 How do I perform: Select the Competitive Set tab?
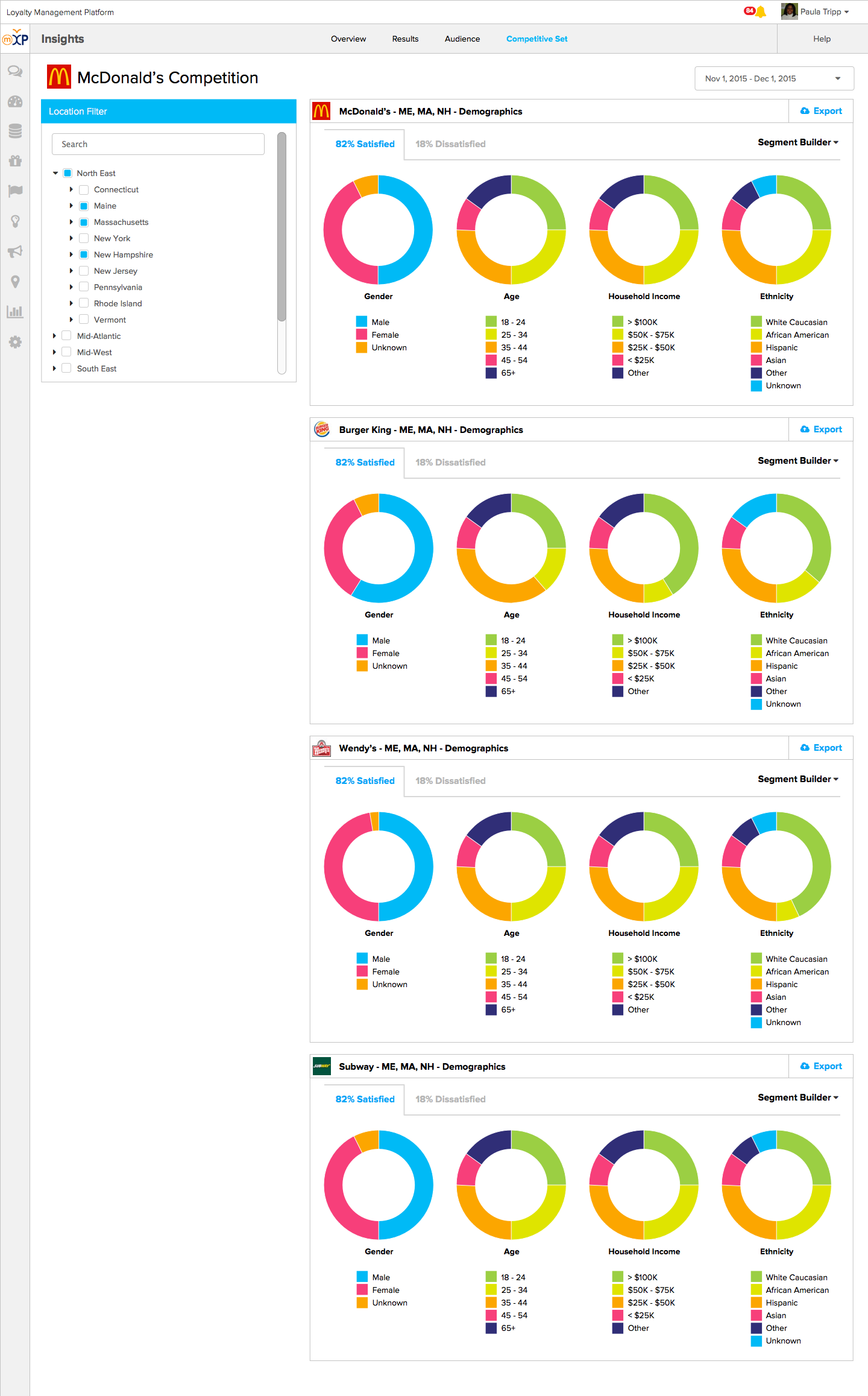point(536,39)
